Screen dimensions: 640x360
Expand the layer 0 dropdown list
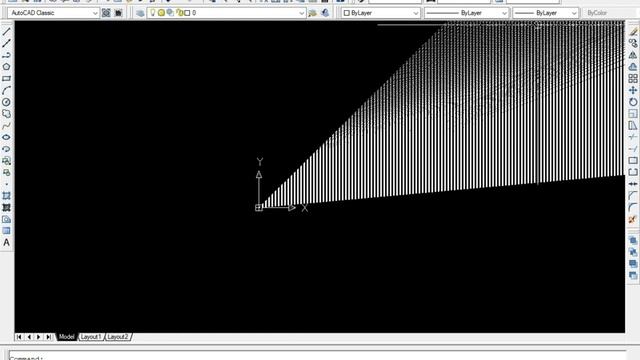pos(302,13)
